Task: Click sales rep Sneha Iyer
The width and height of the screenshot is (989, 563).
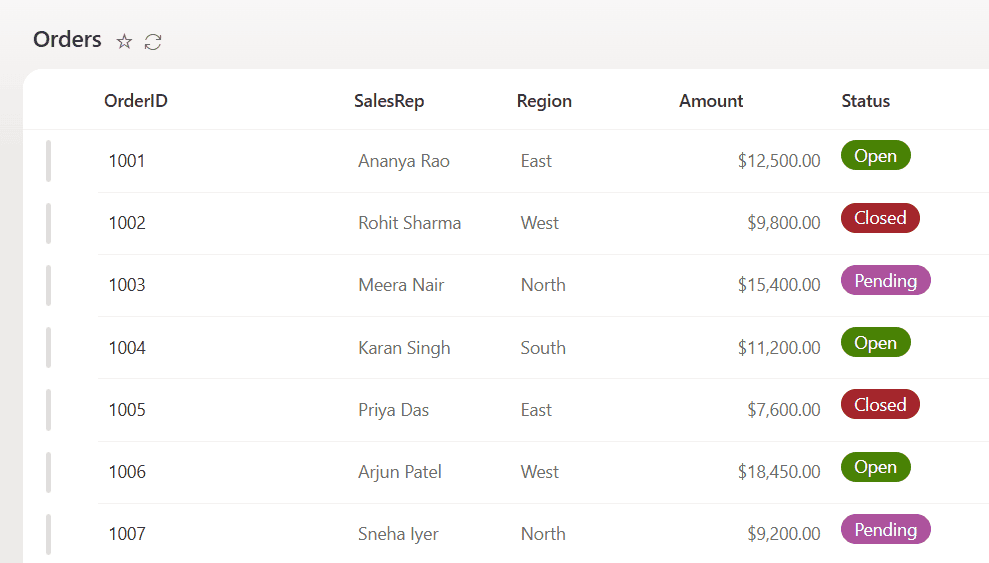Action: pyautogui.click(x=398, y=535)
